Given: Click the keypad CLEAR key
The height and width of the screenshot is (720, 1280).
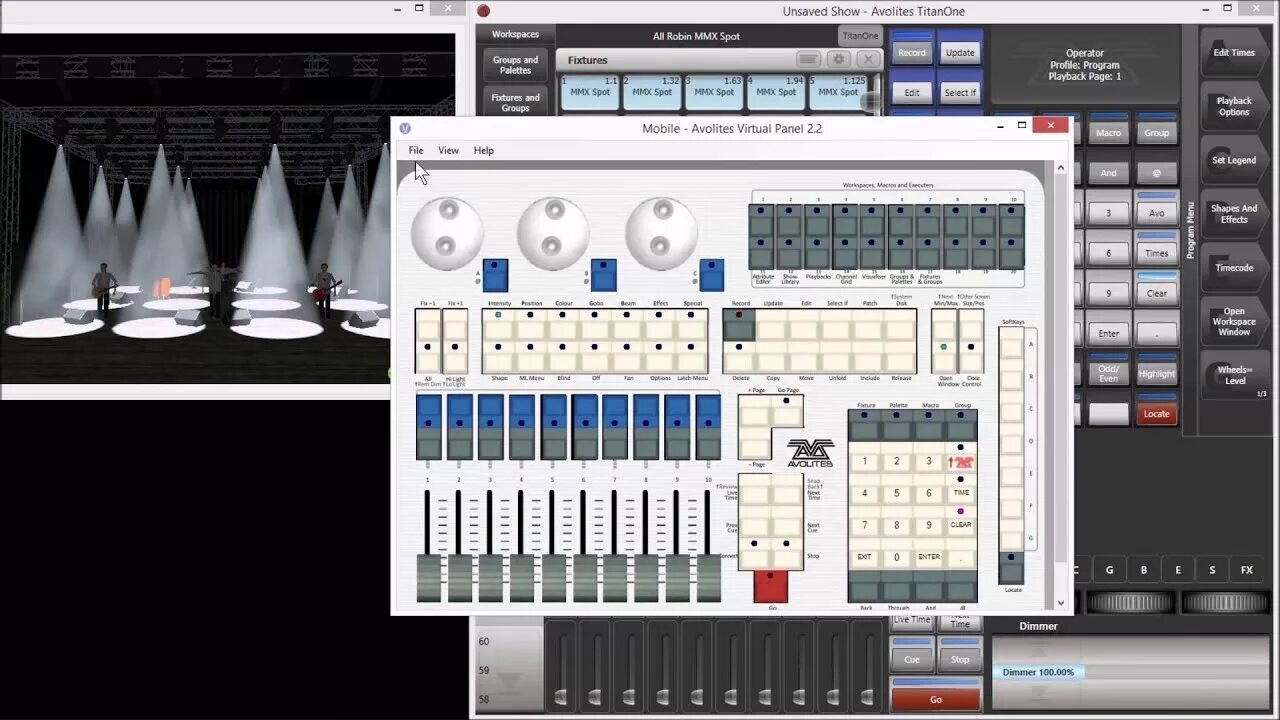Looking at the screenshot, I should (961, 520).
